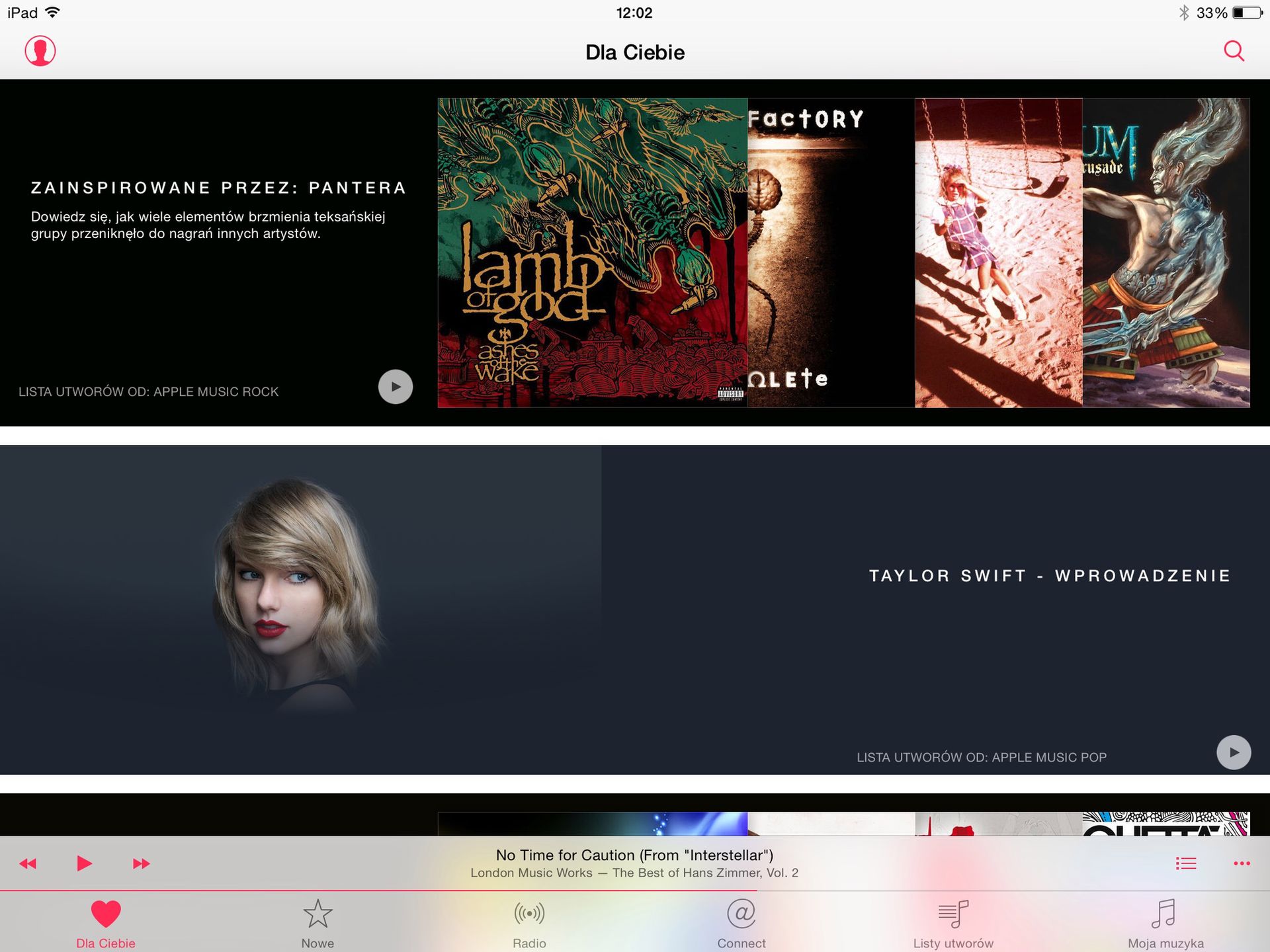Open the Zainspirowane przez: Pantera headline
This screenshot has width=1270, height=952.
pos(218,187)
